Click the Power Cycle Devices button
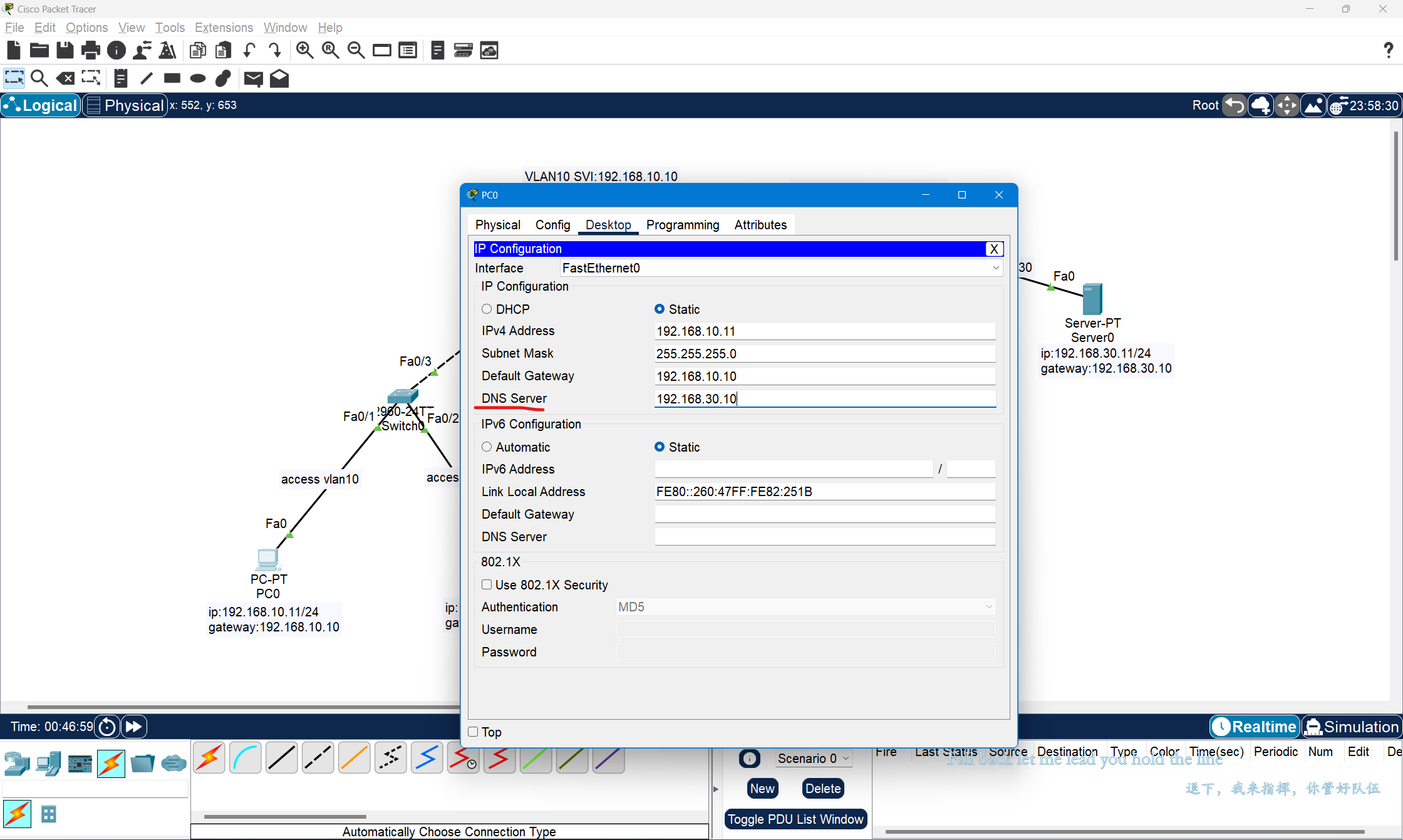This screenshot has height=840, width=1403. [107, 727]
